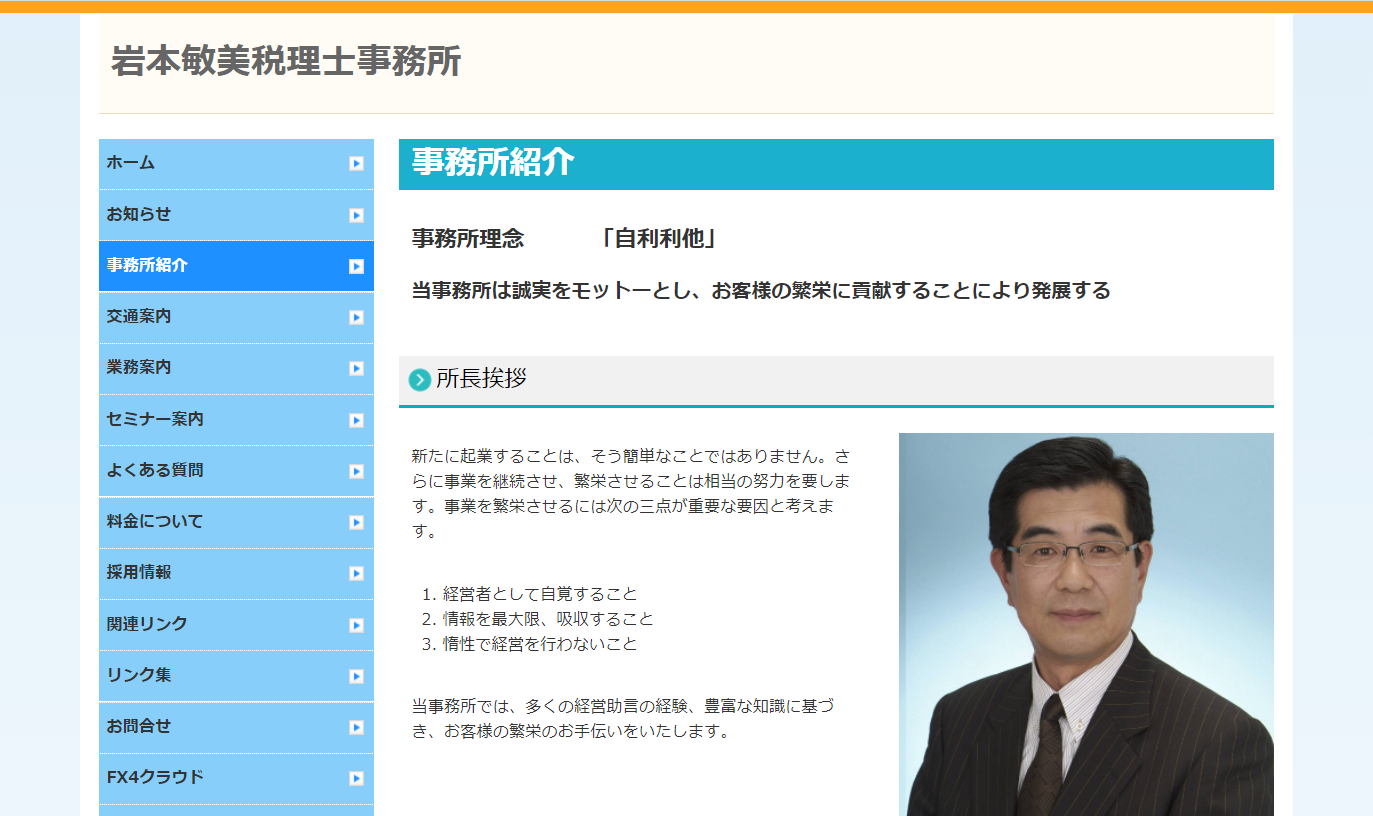
Task: Click the 岩本敏美税理士事務所 site title
Action: pyautogui.click(x=286, y=61)
